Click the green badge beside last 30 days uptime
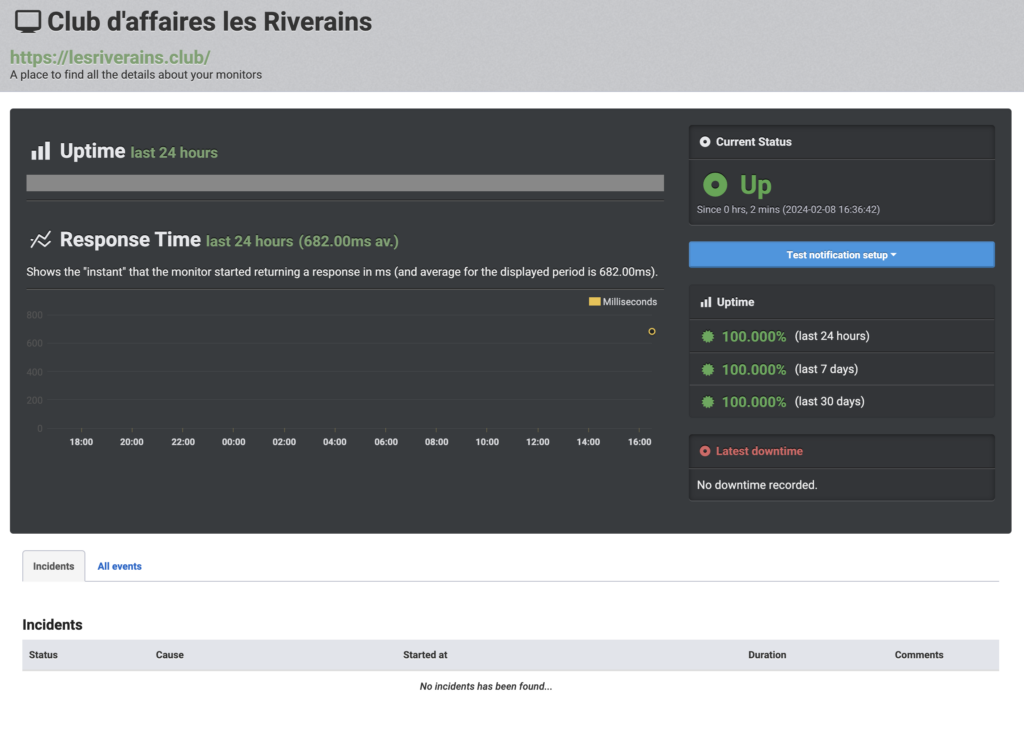The image size is (1024, 732). tap(708, 402)
